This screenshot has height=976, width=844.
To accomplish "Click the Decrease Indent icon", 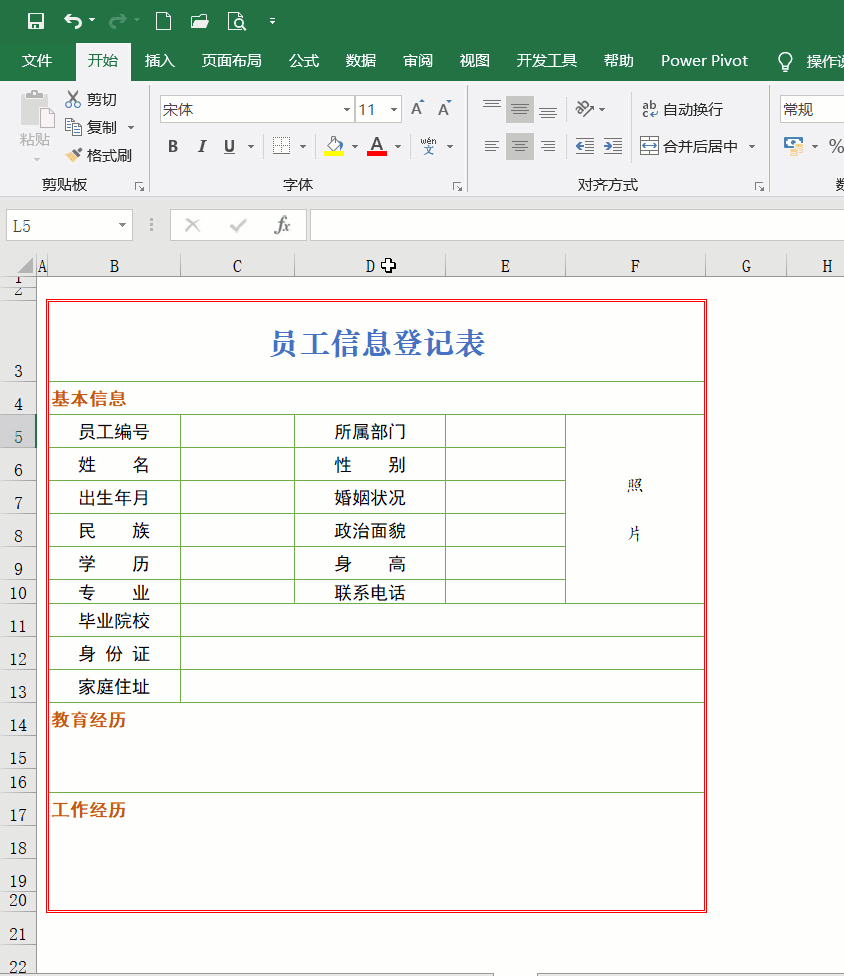I will point(584,146).
